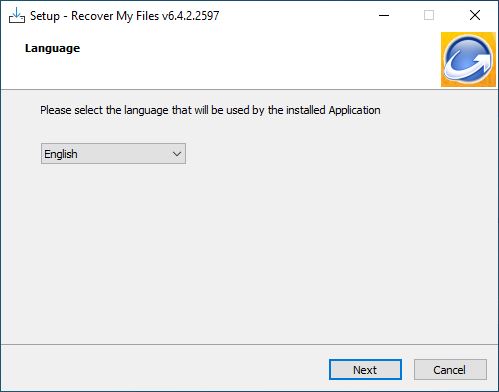Click the footer area left of the Next button
This screenshot has width=499, height=392.
point(163,369)
